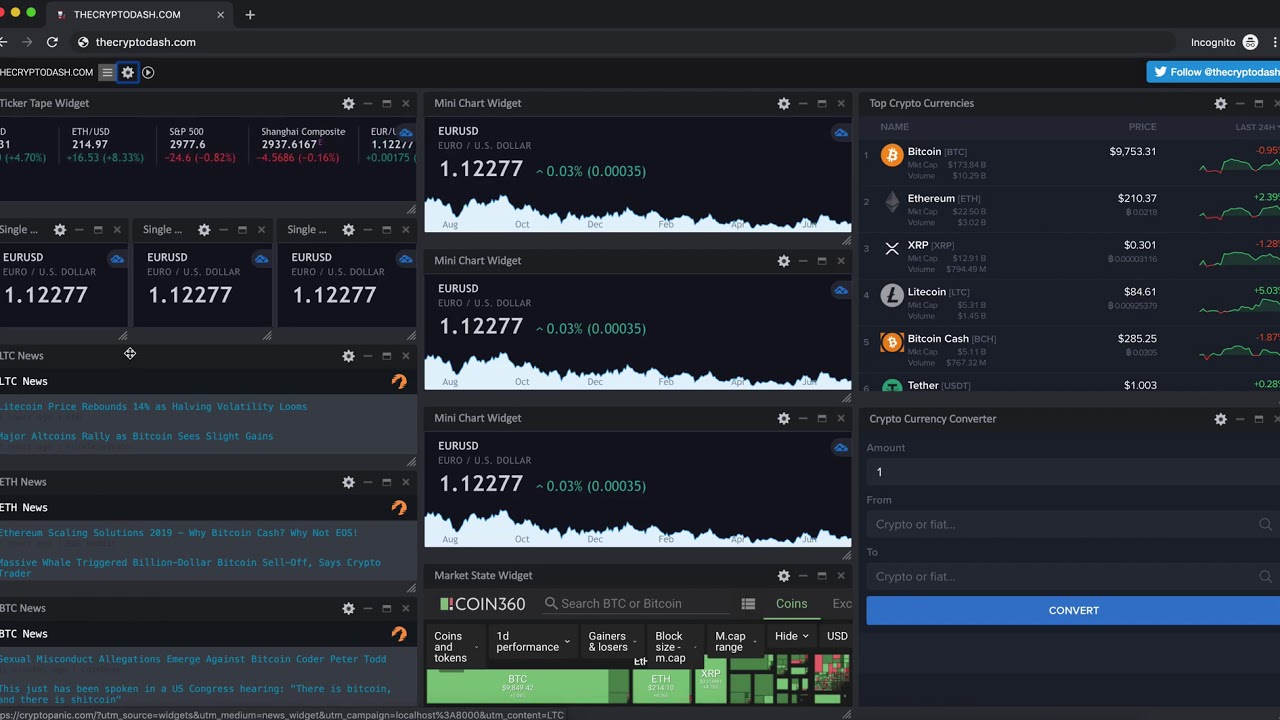The image size is (1280, 720).
Task: Click the Litecoin logo in Top Crypto Currencies
Action: pyautogui.click(x=891, y=295)
